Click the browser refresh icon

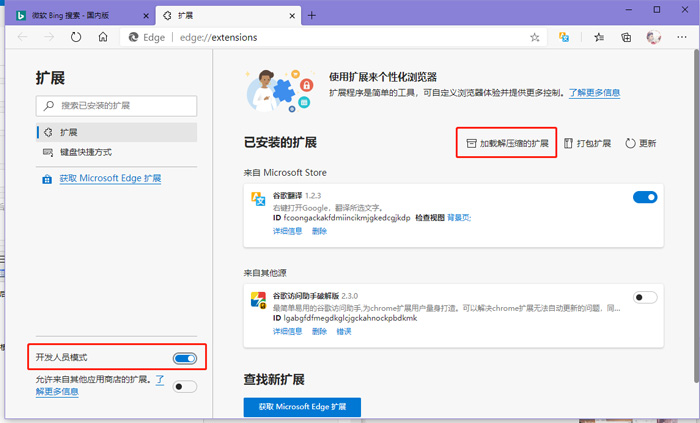pyautogui.click(x=76, y=37)
